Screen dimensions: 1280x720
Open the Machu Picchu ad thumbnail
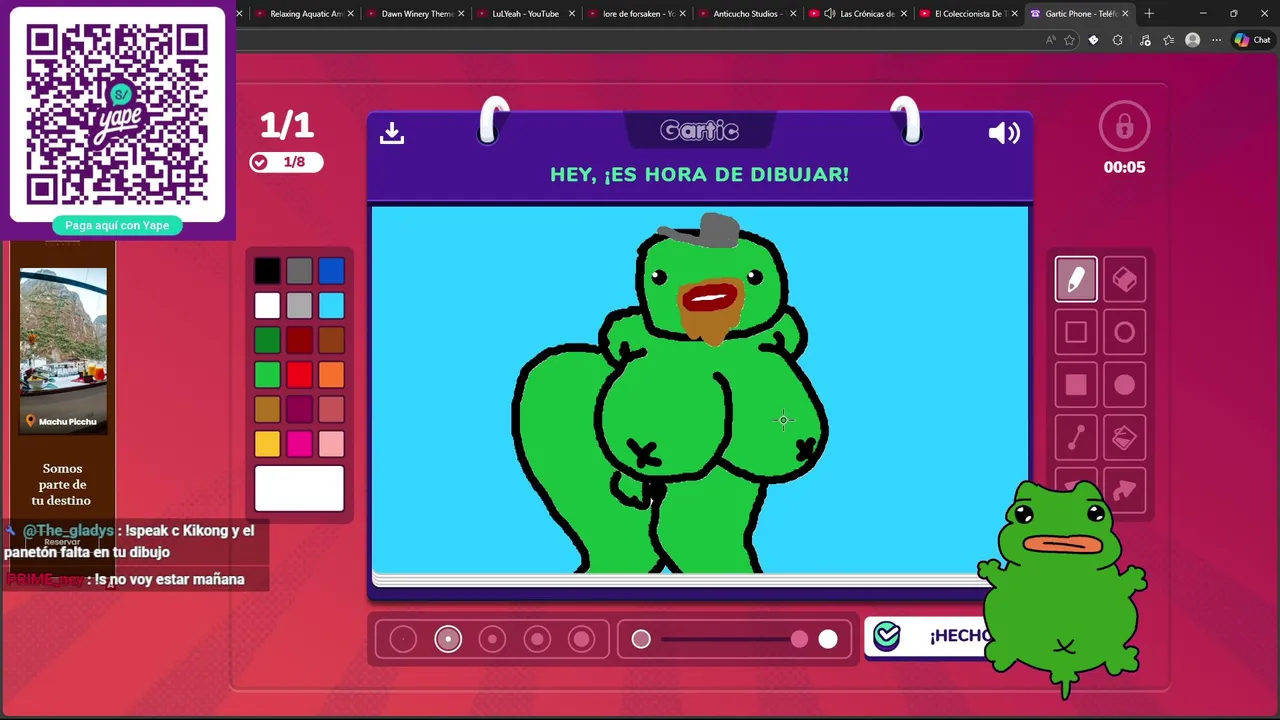(x=63, y=350)
